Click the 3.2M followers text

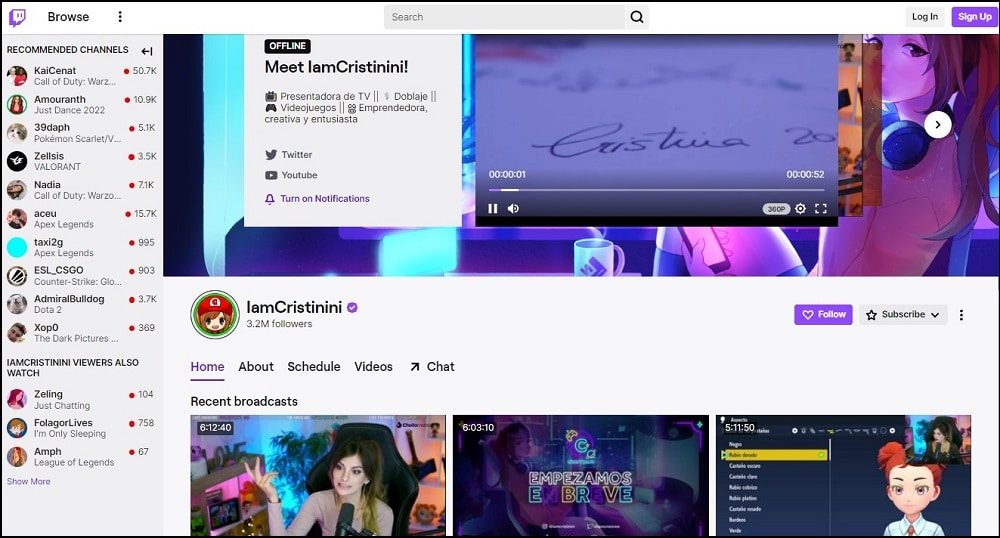[x=279, y=324]
